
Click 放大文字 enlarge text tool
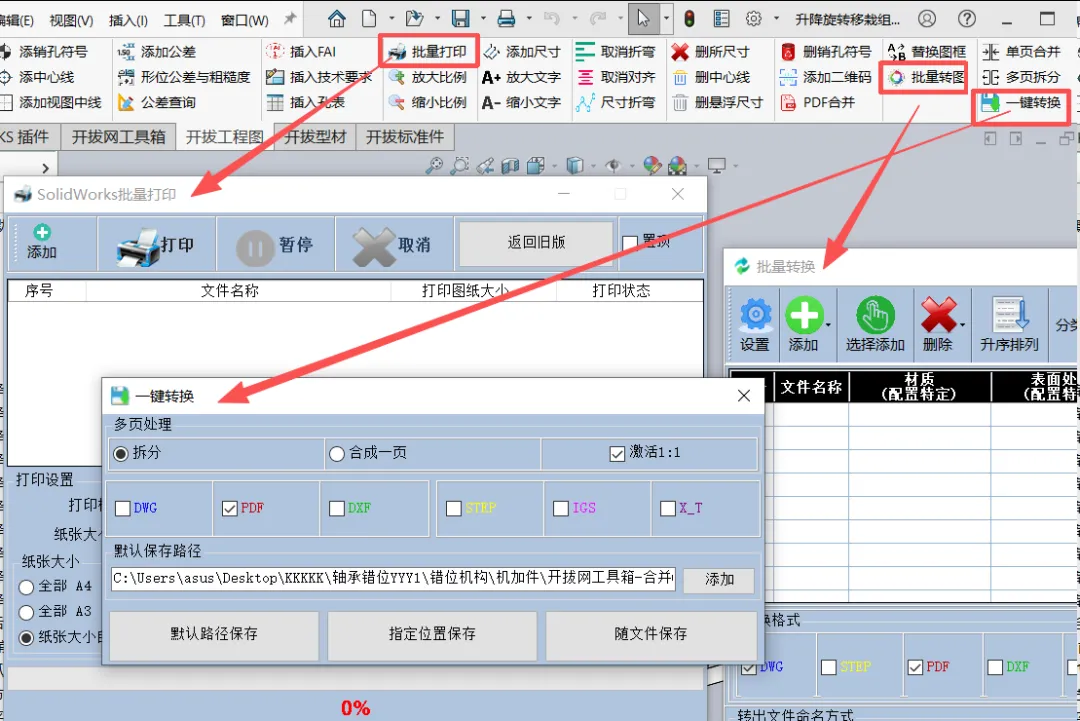522,77
